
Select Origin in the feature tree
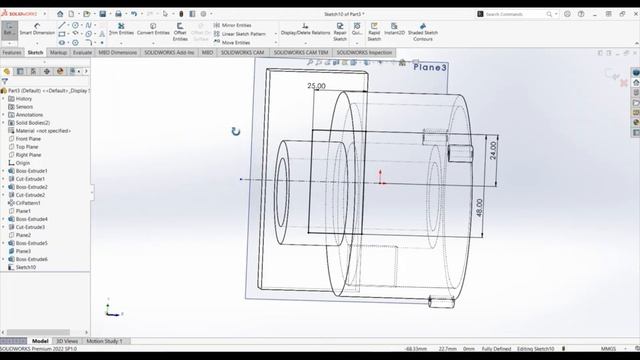19,163
